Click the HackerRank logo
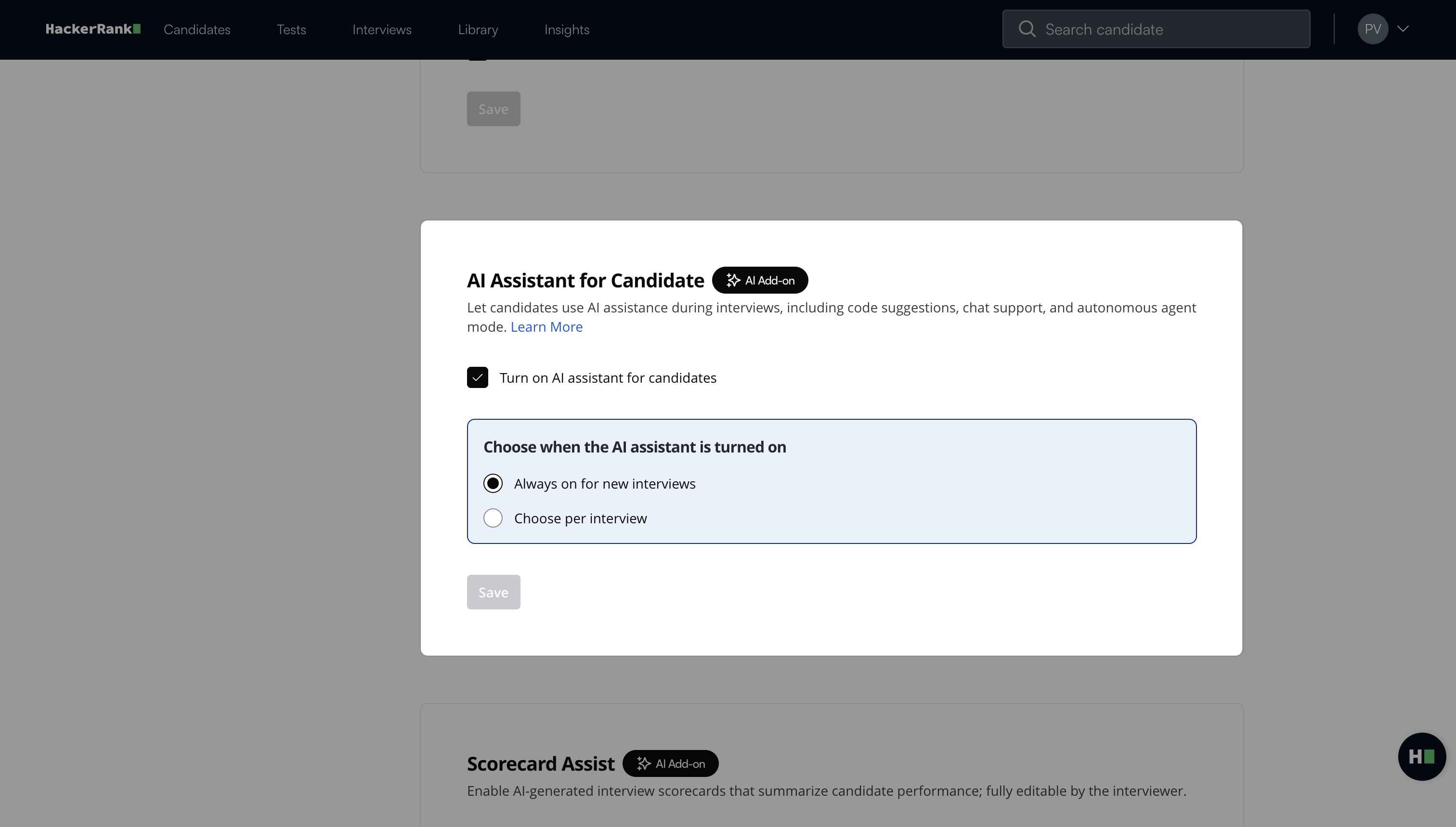The width and height of the screenshot is (1456, 827). (x=92, y=29)
